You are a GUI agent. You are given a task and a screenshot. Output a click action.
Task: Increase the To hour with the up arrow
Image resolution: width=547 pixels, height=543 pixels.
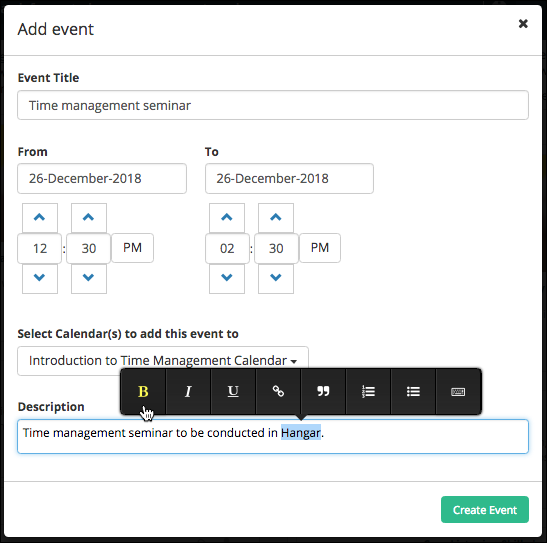227,218
